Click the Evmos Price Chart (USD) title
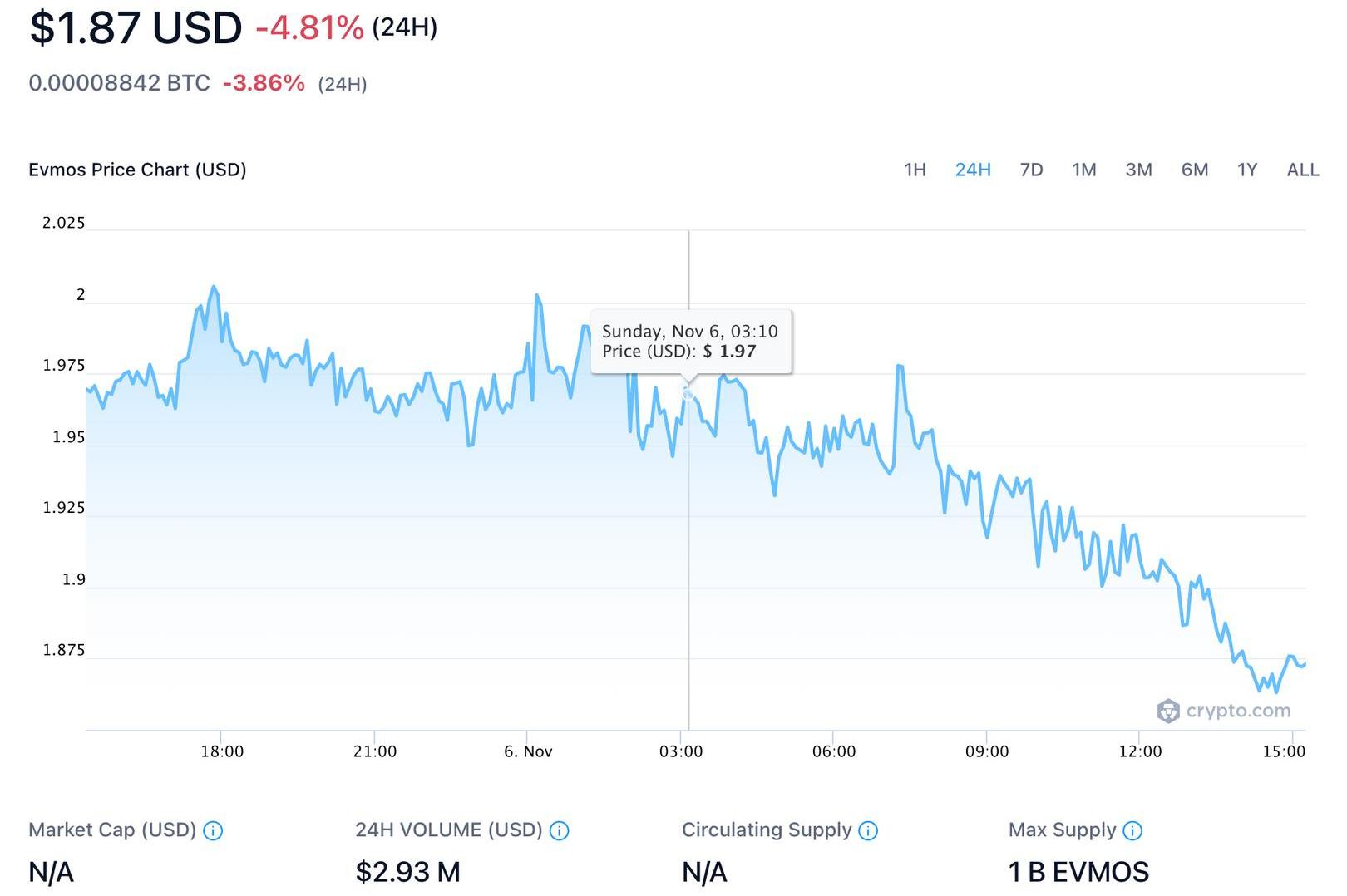Viewport: 1347px width, 896px height. coord(137,170)
